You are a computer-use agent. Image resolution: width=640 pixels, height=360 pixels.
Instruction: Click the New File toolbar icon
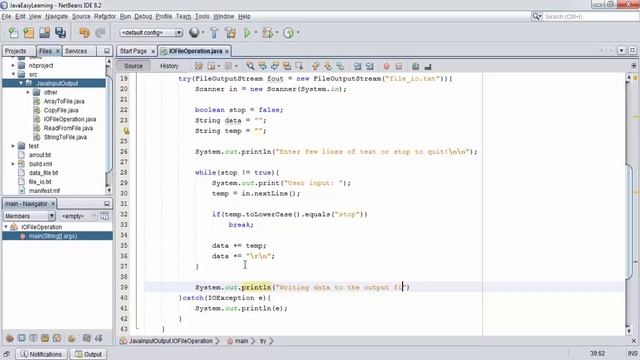[13, 33]
